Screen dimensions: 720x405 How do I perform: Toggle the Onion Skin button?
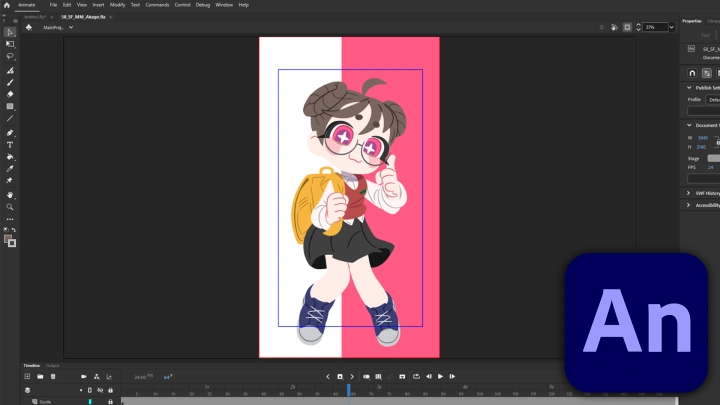(366, 377)
